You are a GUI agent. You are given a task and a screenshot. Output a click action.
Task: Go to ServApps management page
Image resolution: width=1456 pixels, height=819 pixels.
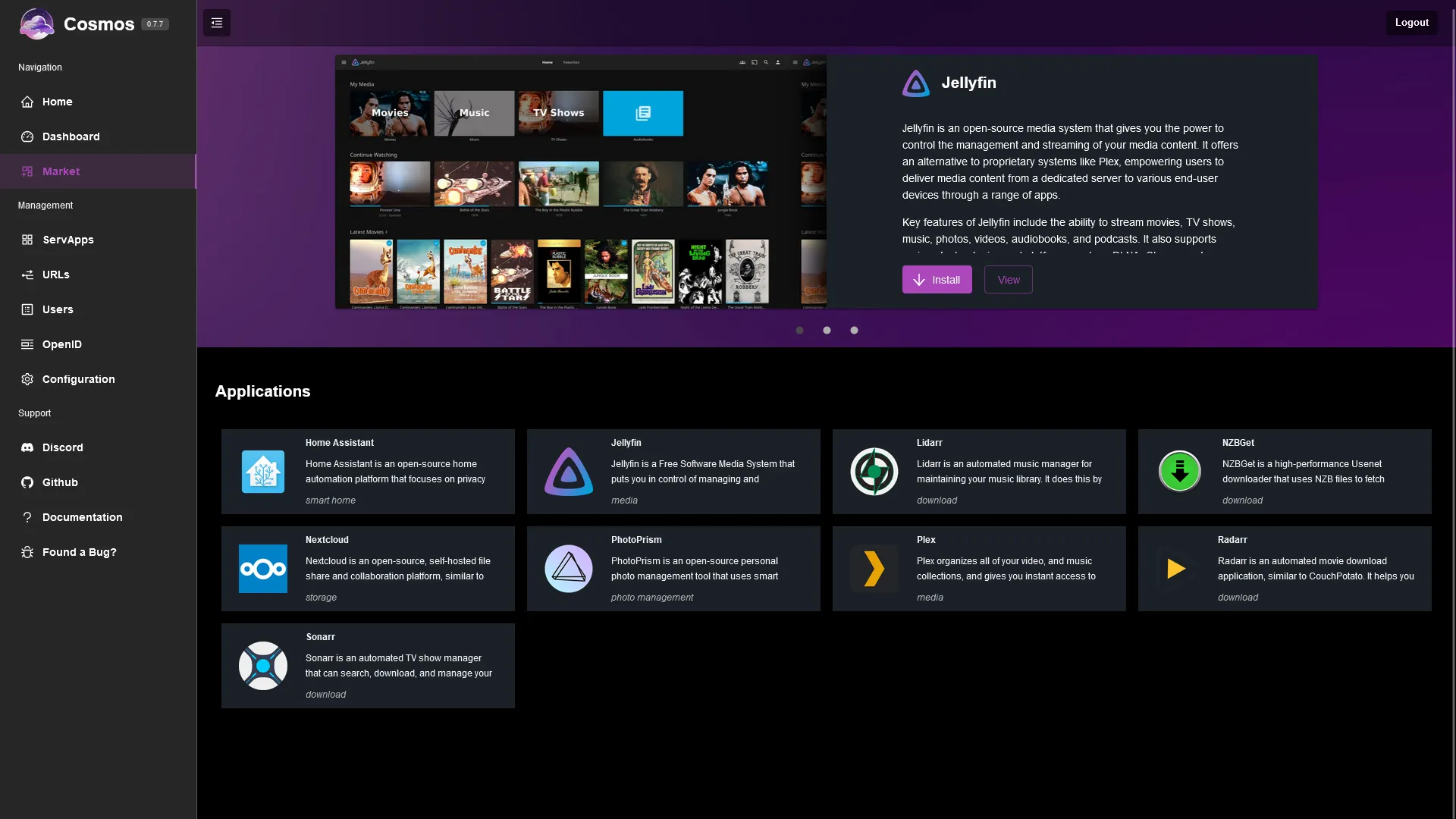[x=98, y=240]
